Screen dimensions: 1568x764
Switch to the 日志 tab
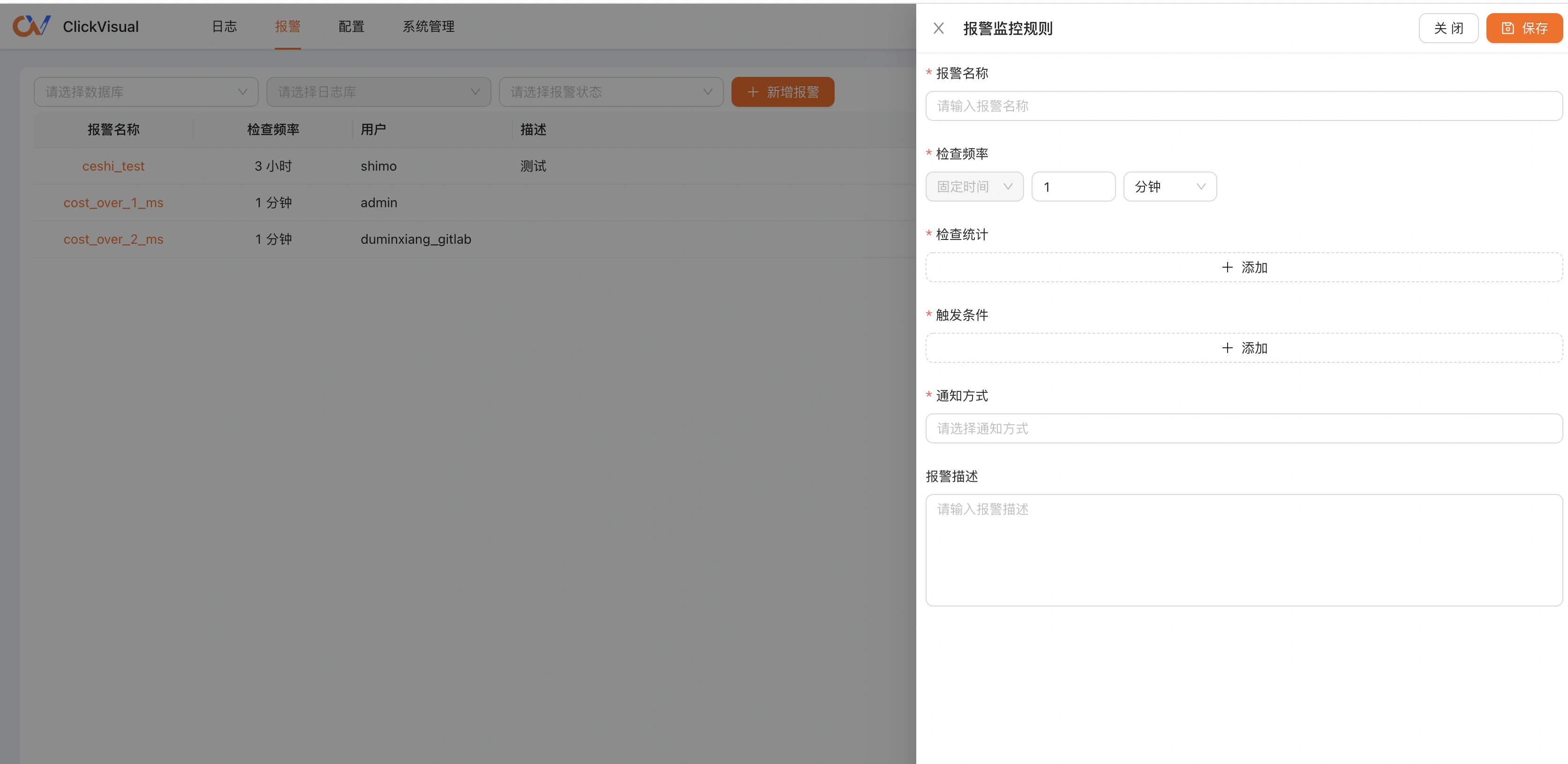tap(224, 27)
